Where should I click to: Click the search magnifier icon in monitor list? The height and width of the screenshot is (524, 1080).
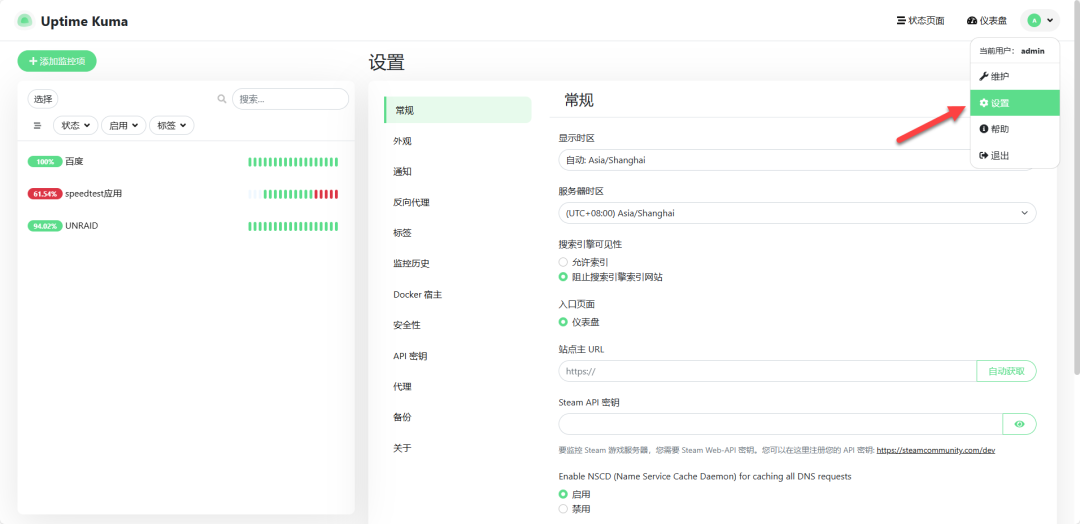point(222,99)
